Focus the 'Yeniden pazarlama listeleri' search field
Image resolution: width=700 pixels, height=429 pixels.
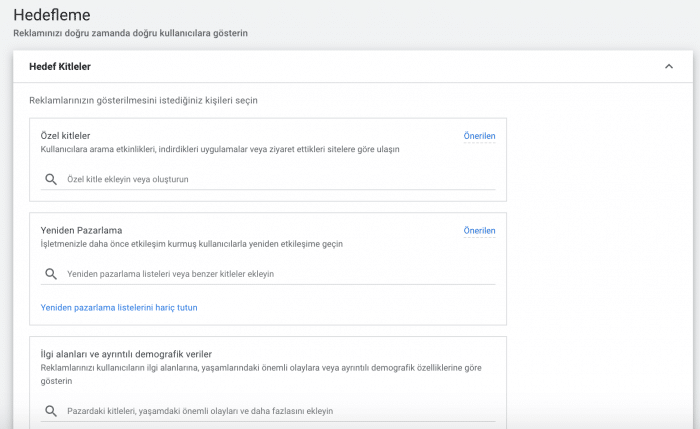click(x=270, y=273)
